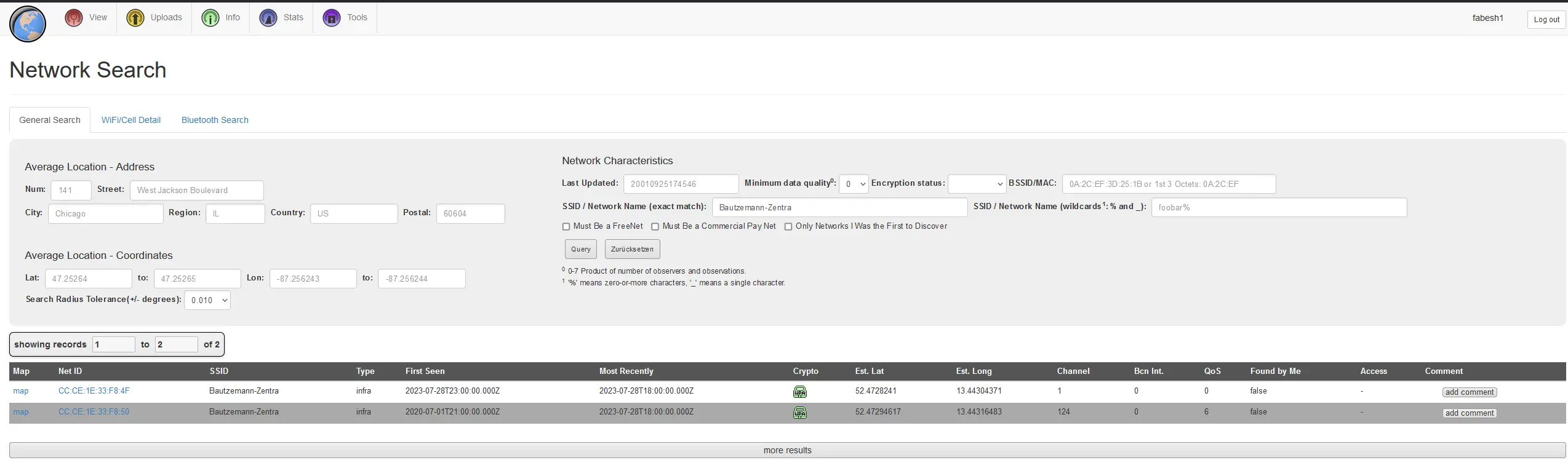Open Search Radius Tolerance dropdown
Image resolution: width=1568 pixels, height=460 pixels.
pos(207,300)
